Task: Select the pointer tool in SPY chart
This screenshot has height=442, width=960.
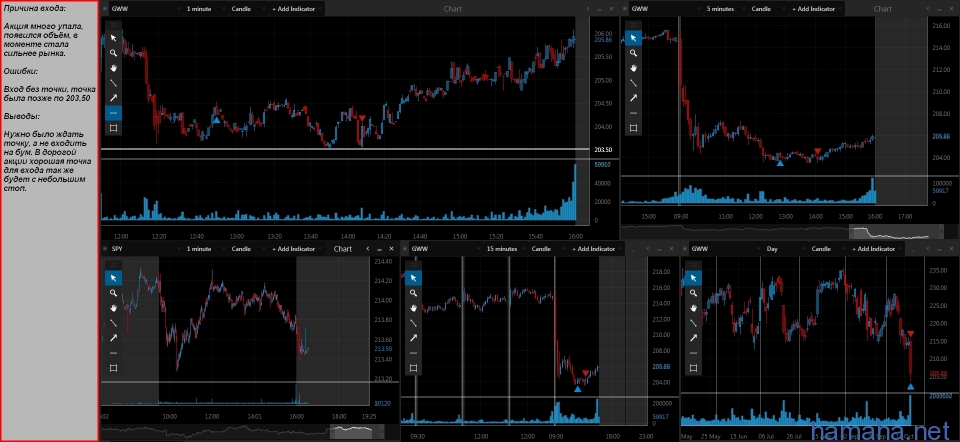Action: tap(113, 278)
